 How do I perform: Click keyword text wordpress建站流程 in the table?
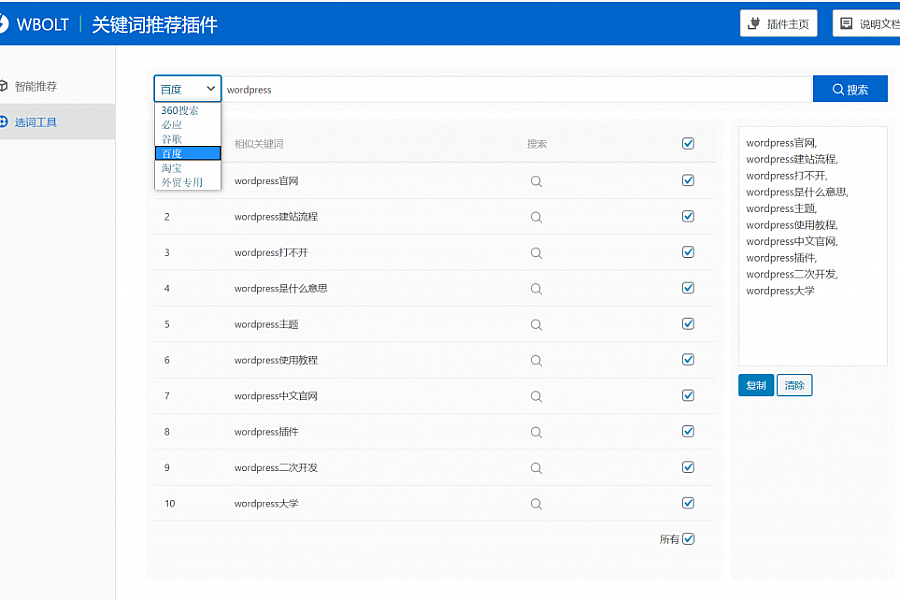(x=276, y=216)
